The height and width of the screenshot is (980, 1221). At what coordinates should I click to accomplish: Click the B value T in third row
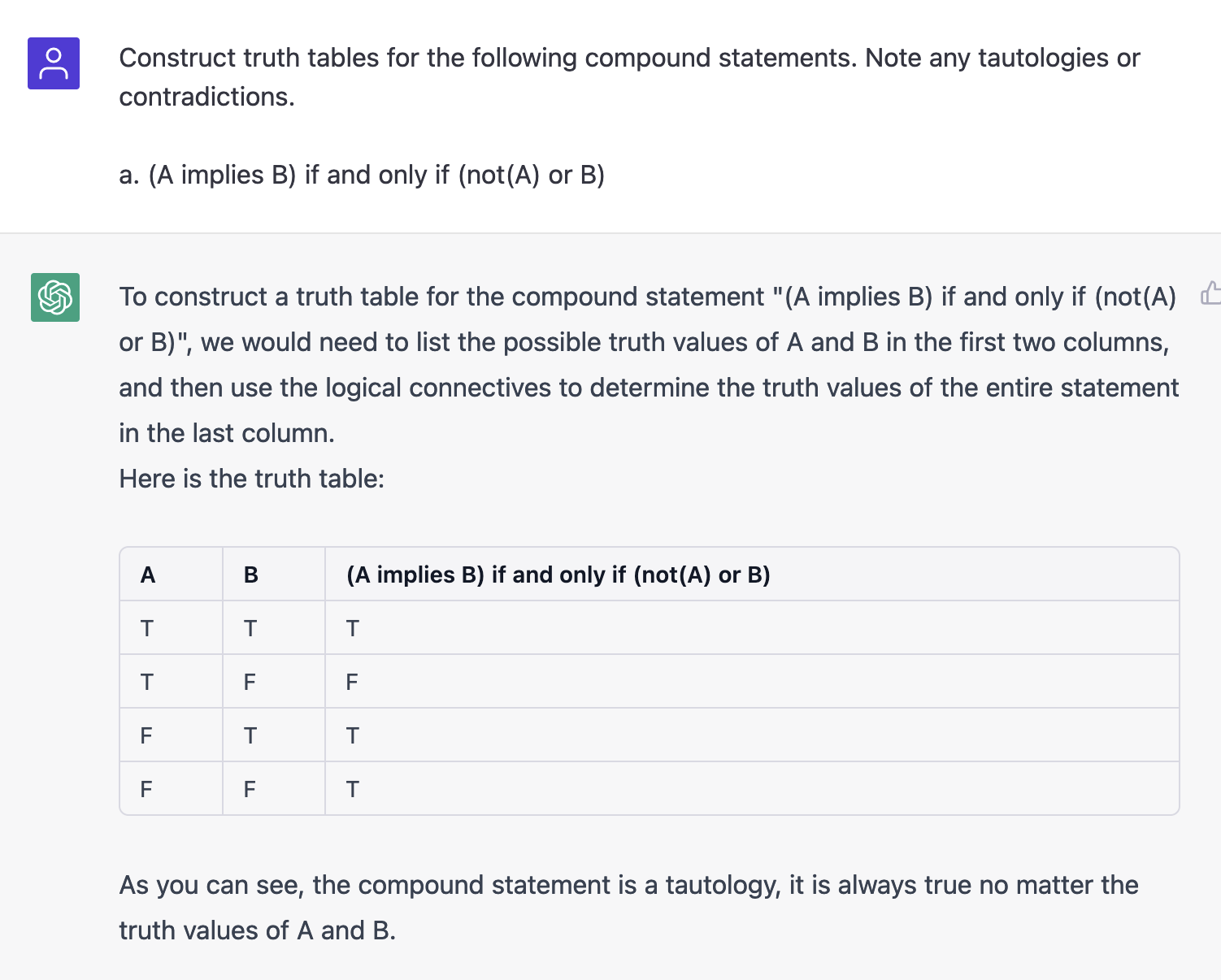pos(250,736)
